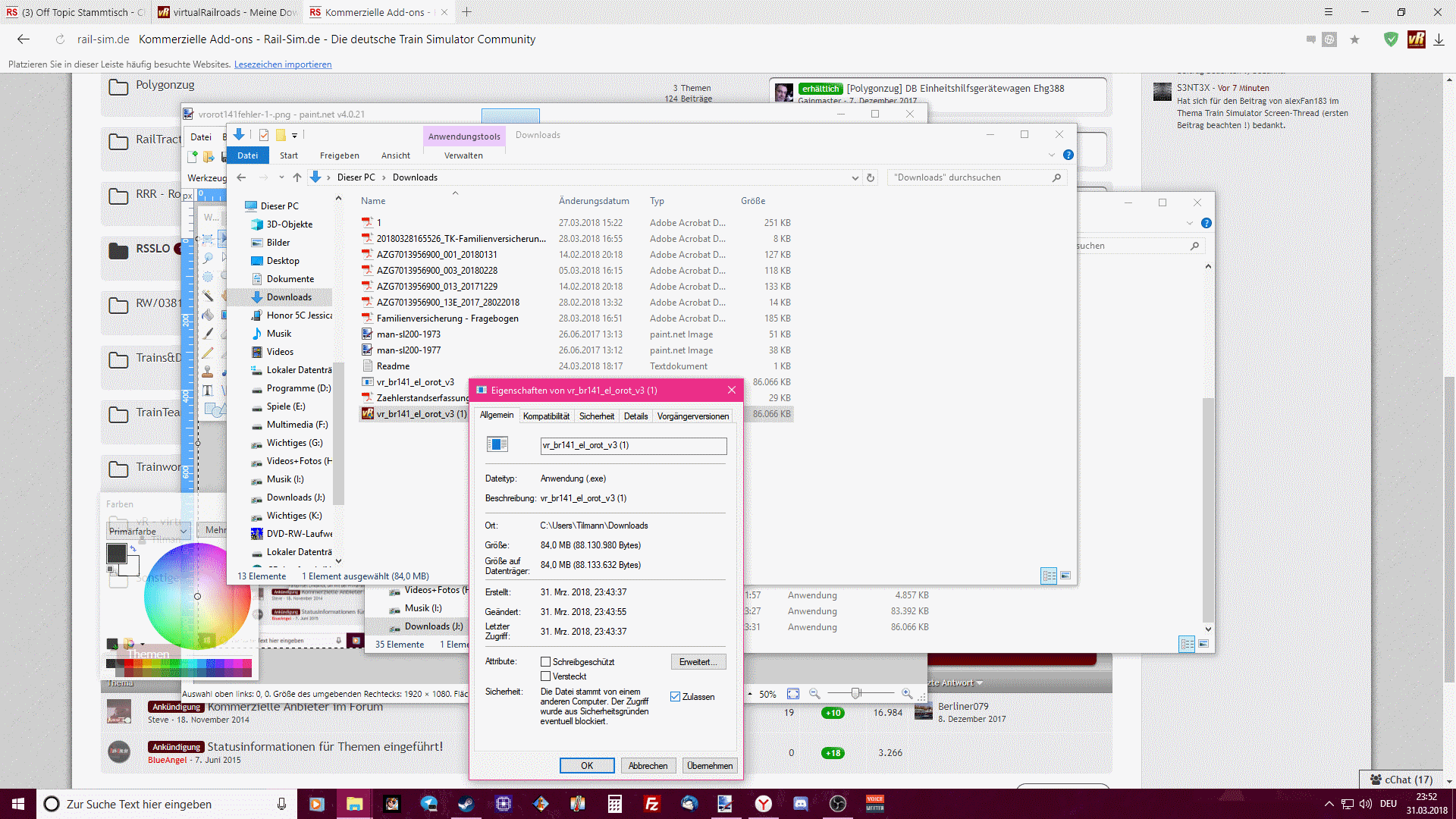The image size is (1456, 819).
Task: Click the paint.net zoom-in magnifier icon
Action: 906,694
